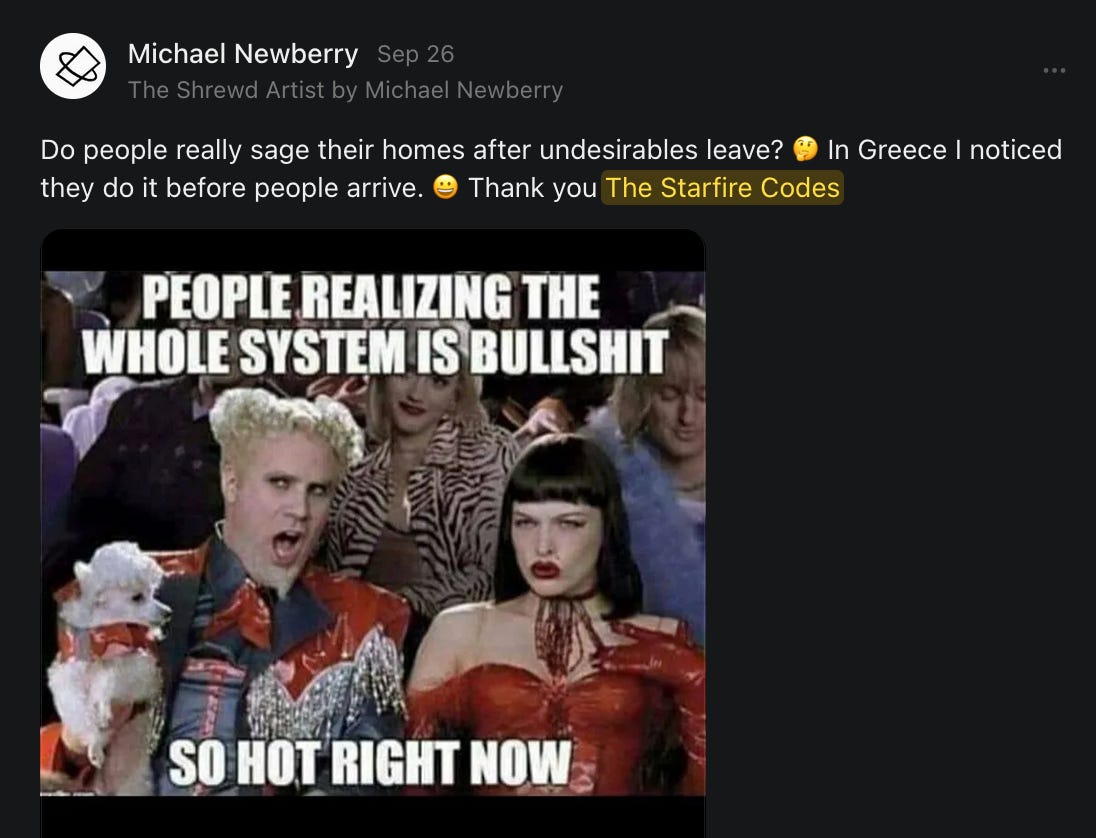
Task: Open the Sep 26 post timestamp
Action: [415, 54]
